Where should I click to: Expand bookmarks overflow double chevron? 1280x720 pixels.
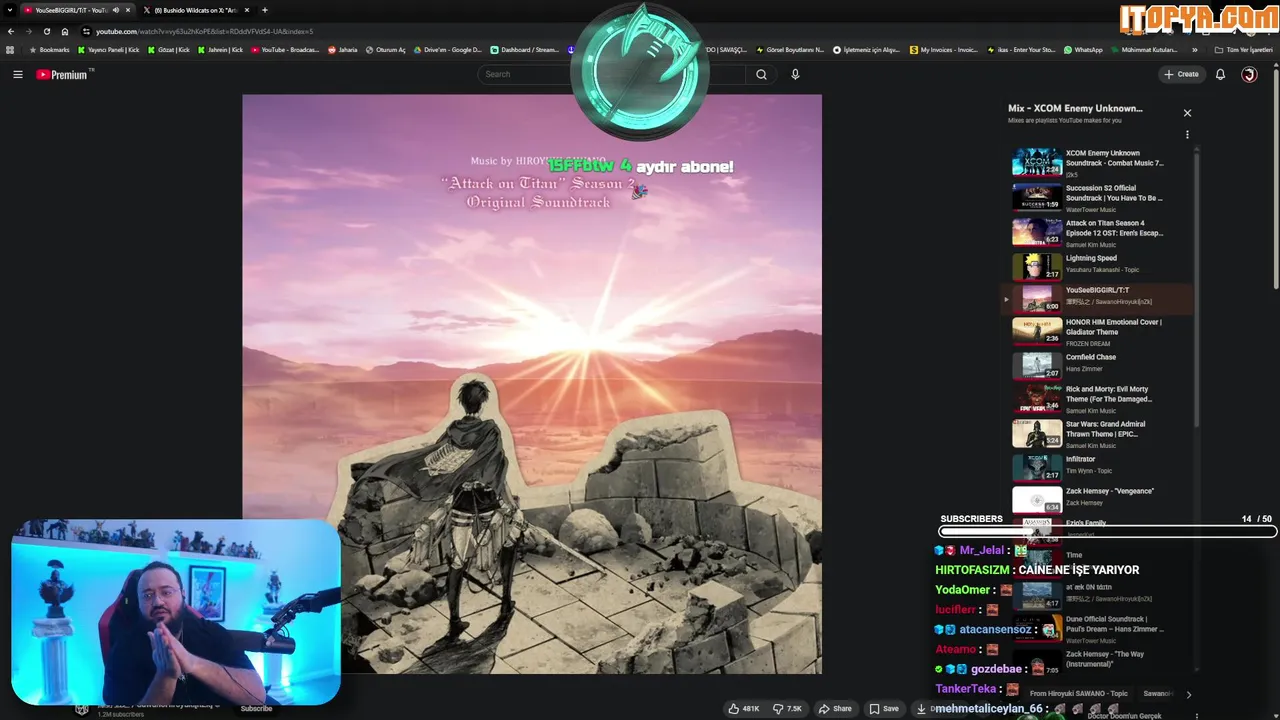pos(1194,49)
